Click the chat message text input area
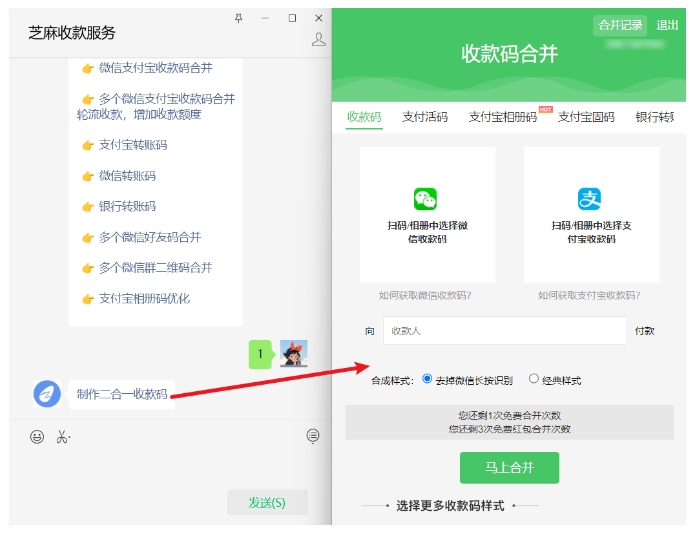 (170, 468)
